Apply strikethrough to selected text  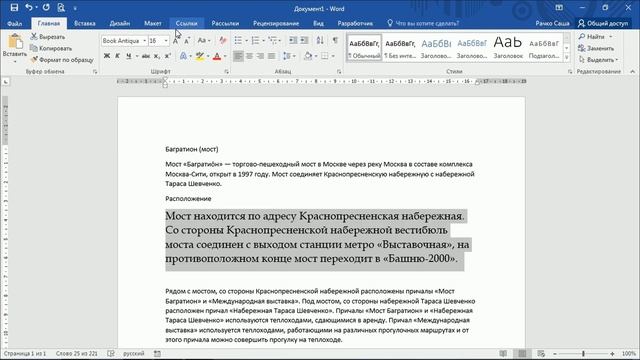tap(146, 56)
